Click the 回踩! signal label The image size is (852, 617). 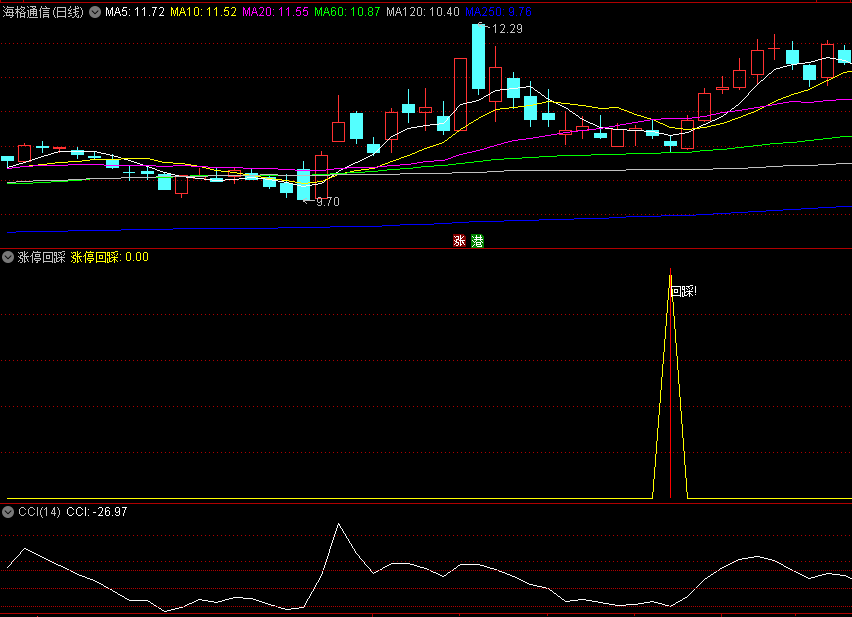click(684, 292)
